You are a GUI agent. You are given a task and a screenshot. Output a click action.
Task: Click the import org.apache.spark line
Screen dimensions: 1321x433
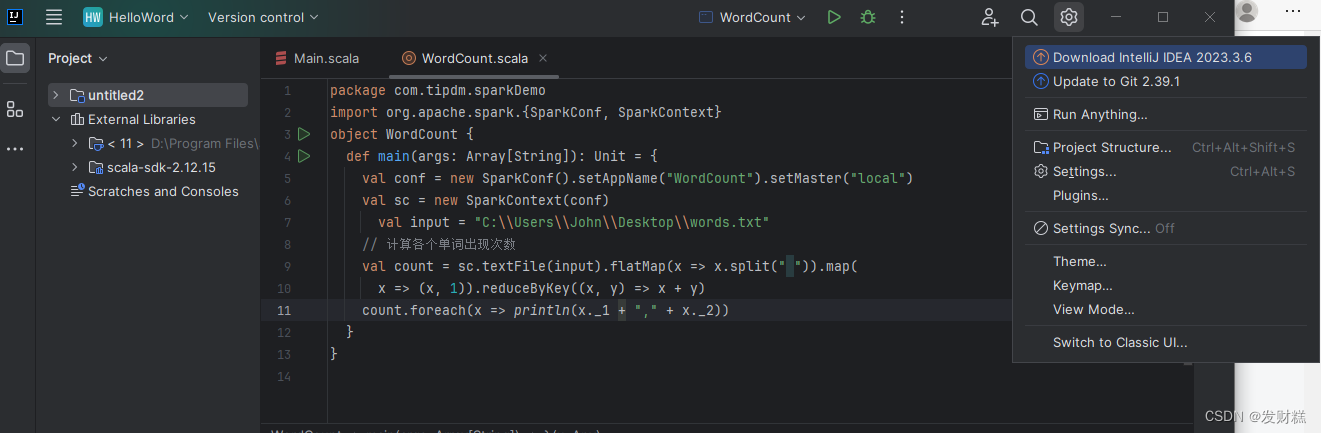pos(525,112)
